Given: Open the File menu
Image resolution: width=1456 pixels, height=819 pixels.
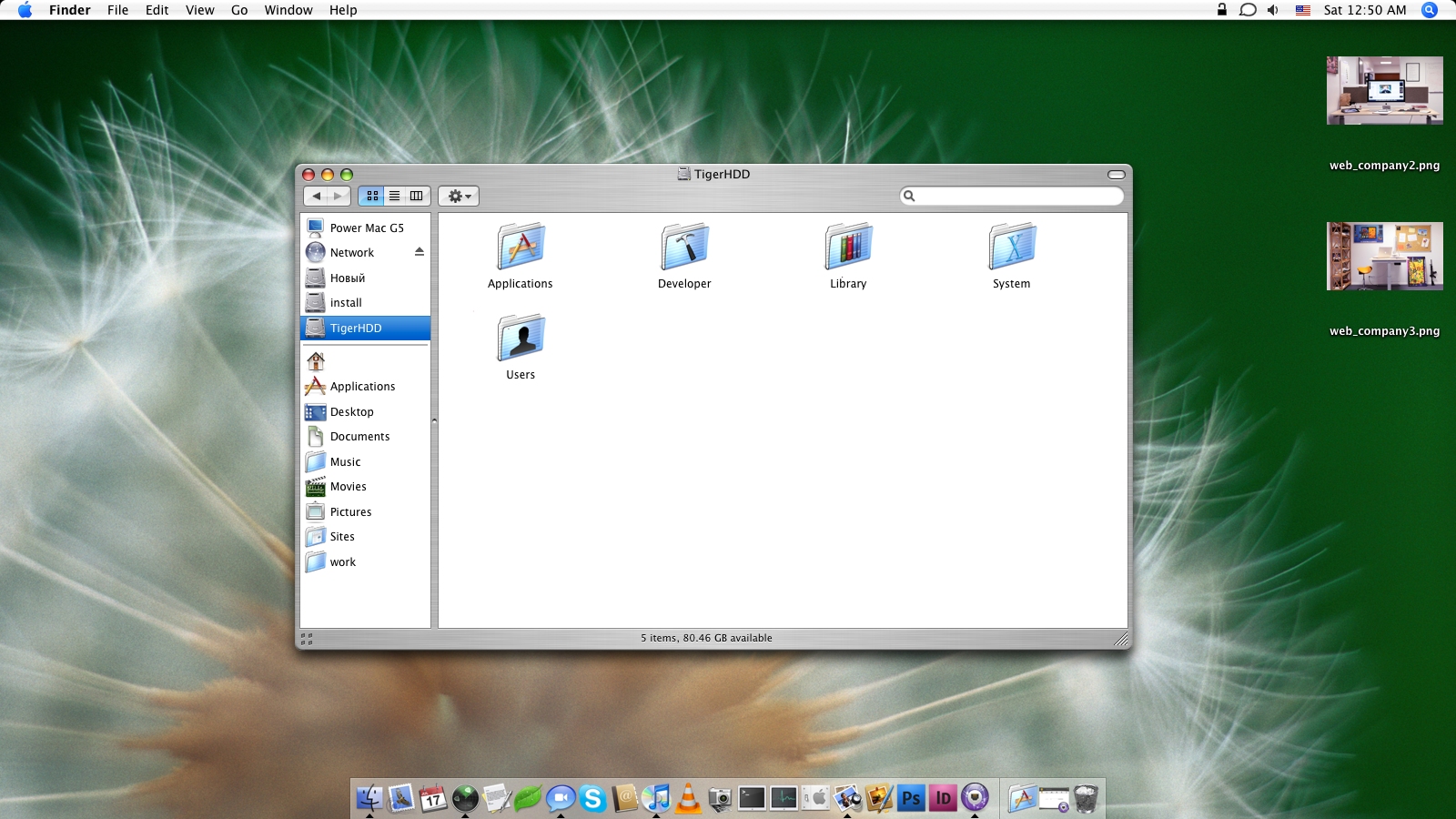Looking at the screenshot, I should coord(118,10).
